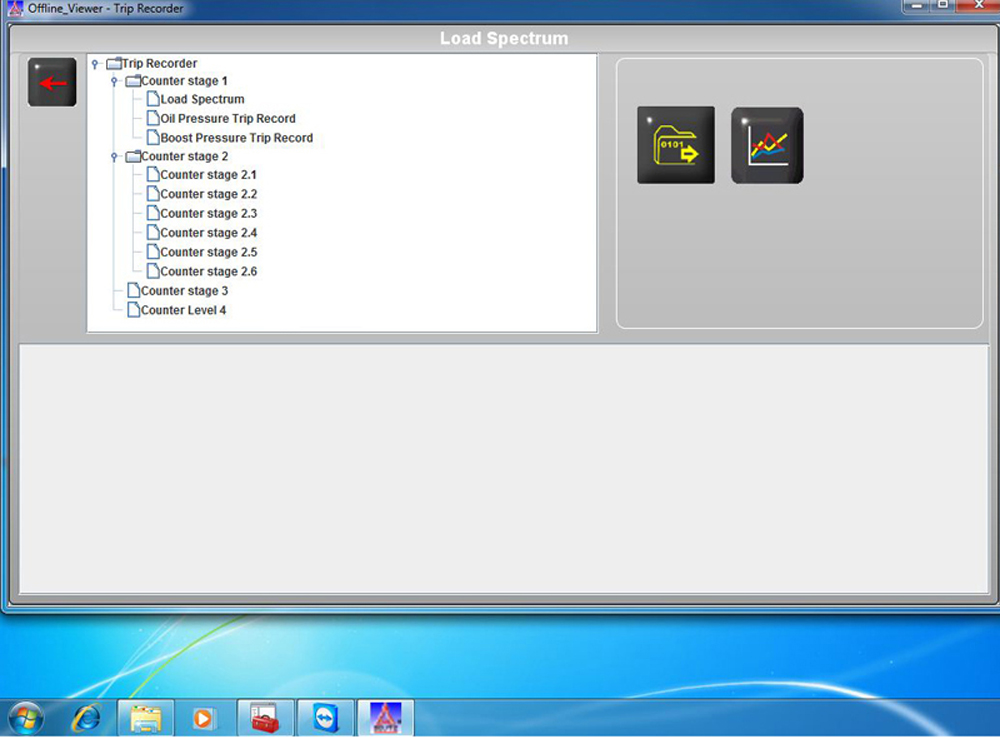Collapse the Counter stage 2 expander

tap(114, 156)
